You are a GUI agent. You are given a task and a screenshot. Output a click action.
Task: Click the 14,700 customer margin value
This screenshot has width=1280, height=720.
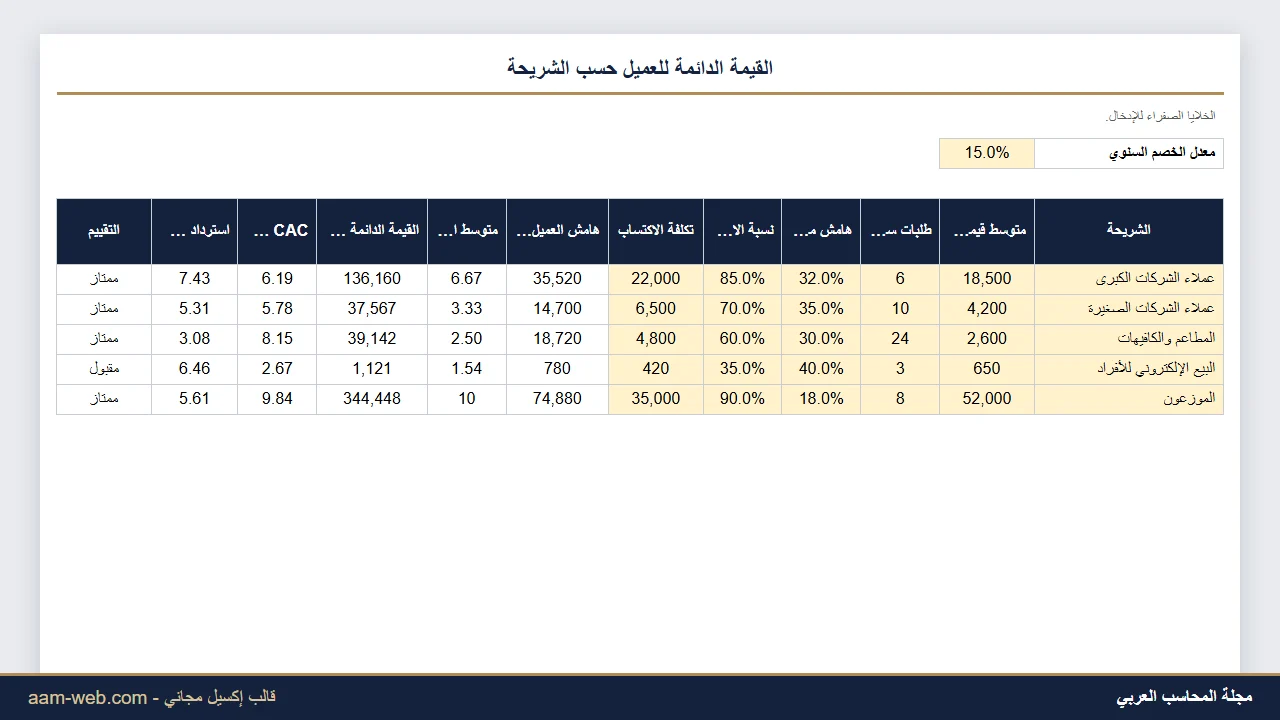[x=557, y=309]
